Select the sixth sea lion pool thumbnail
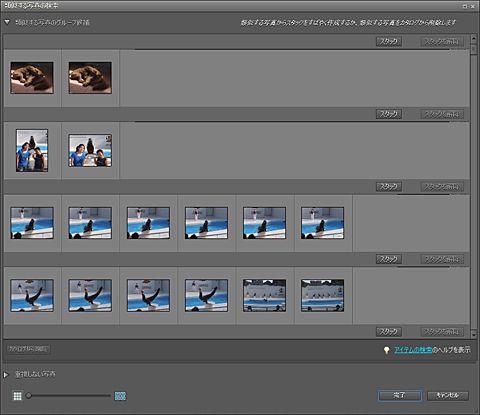This screenshot has height=415, width=480. pos(322,223)
